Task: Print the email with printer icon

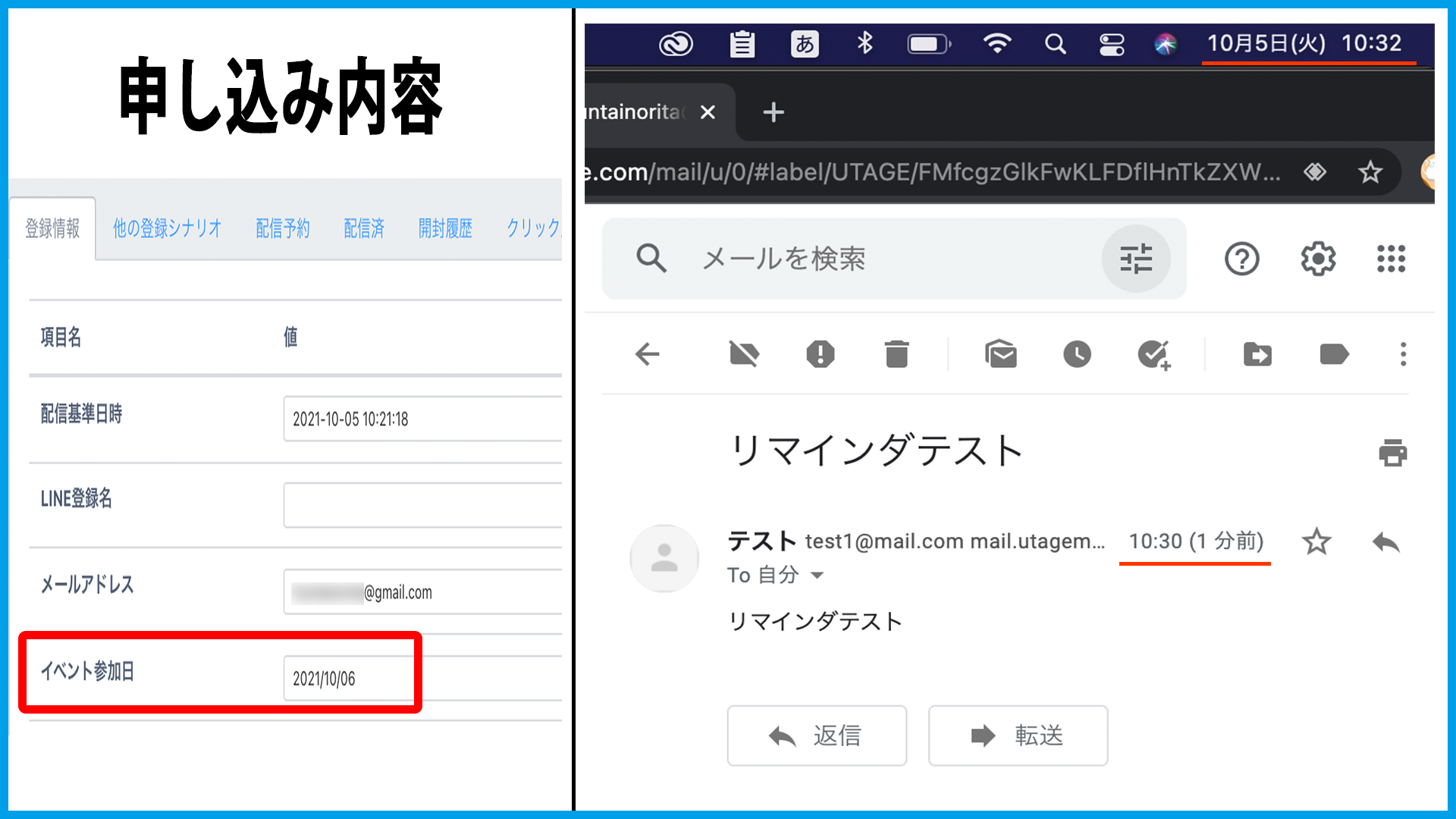Action: coord(1392,453)
